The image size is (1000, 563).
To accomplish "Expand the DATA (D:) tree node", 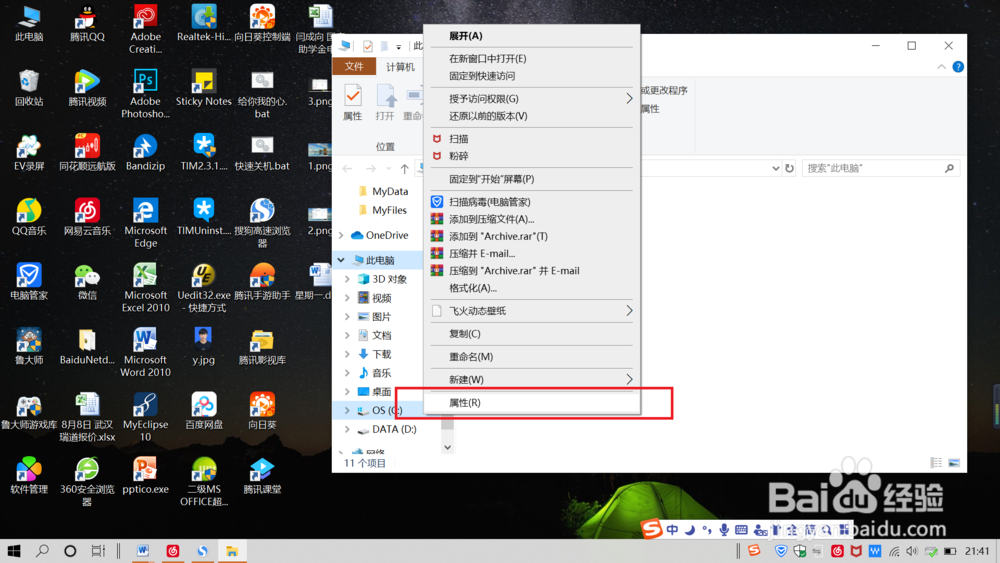I will coord(348,429).
